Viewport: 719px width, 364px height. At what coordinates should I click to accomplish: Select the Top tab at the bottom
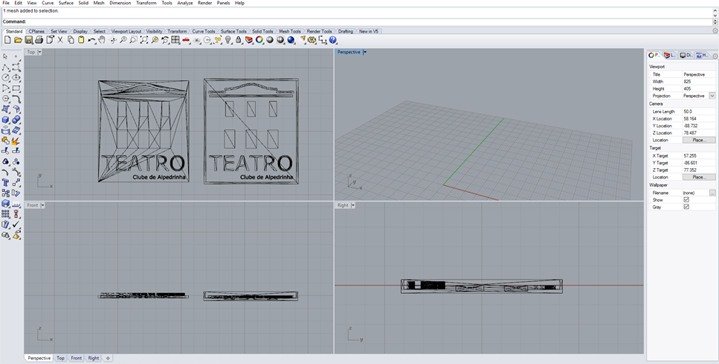(x=60, y=358)
